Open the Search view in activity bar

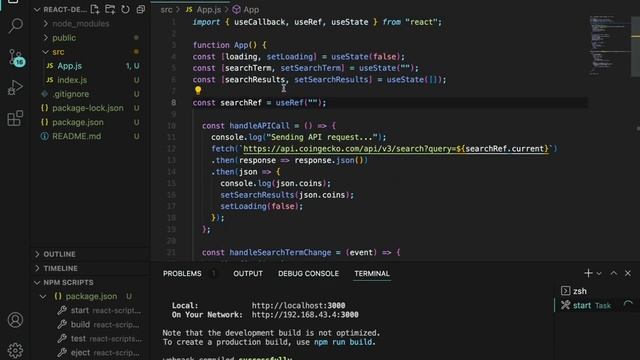pos(16,26)
